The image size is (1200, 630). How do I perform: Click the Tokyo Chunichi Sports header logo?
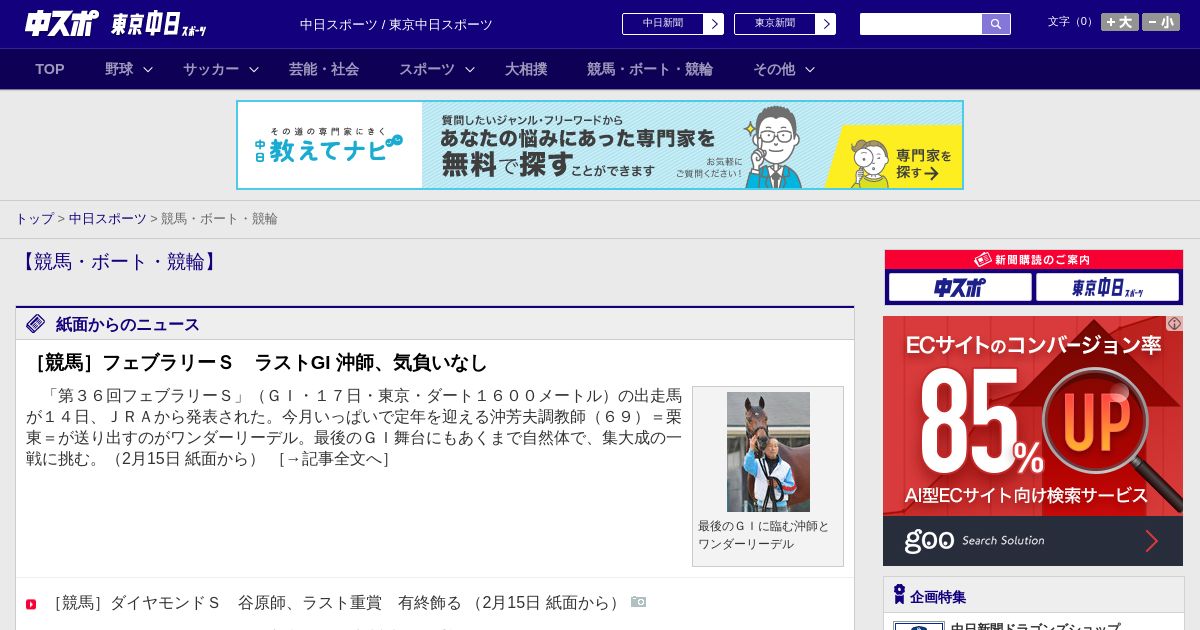(159, 24)
